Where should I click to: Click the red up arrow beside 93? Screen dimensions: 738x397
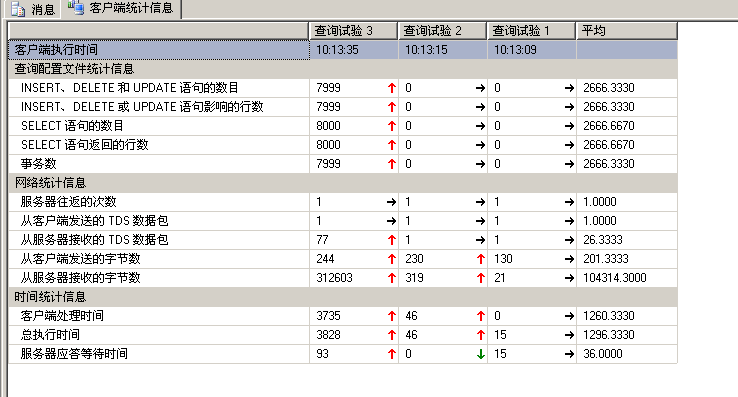pyautogui.click(x=392, y=354)
